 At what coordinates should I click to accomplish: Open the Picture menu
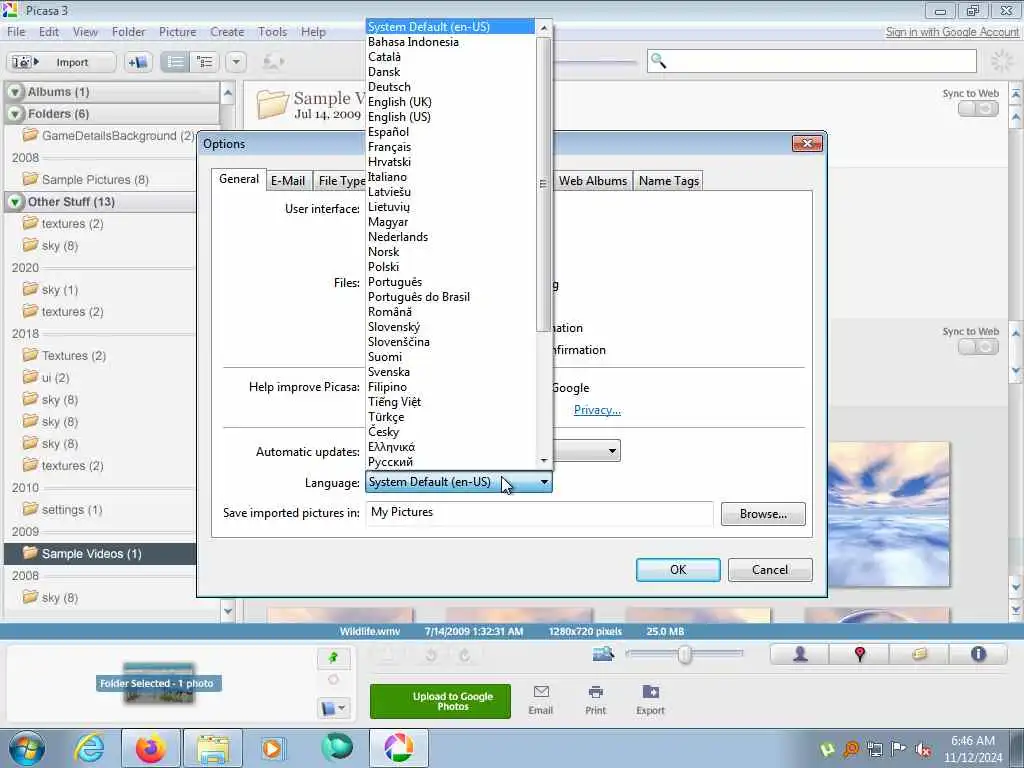click(x=177, y=31)
